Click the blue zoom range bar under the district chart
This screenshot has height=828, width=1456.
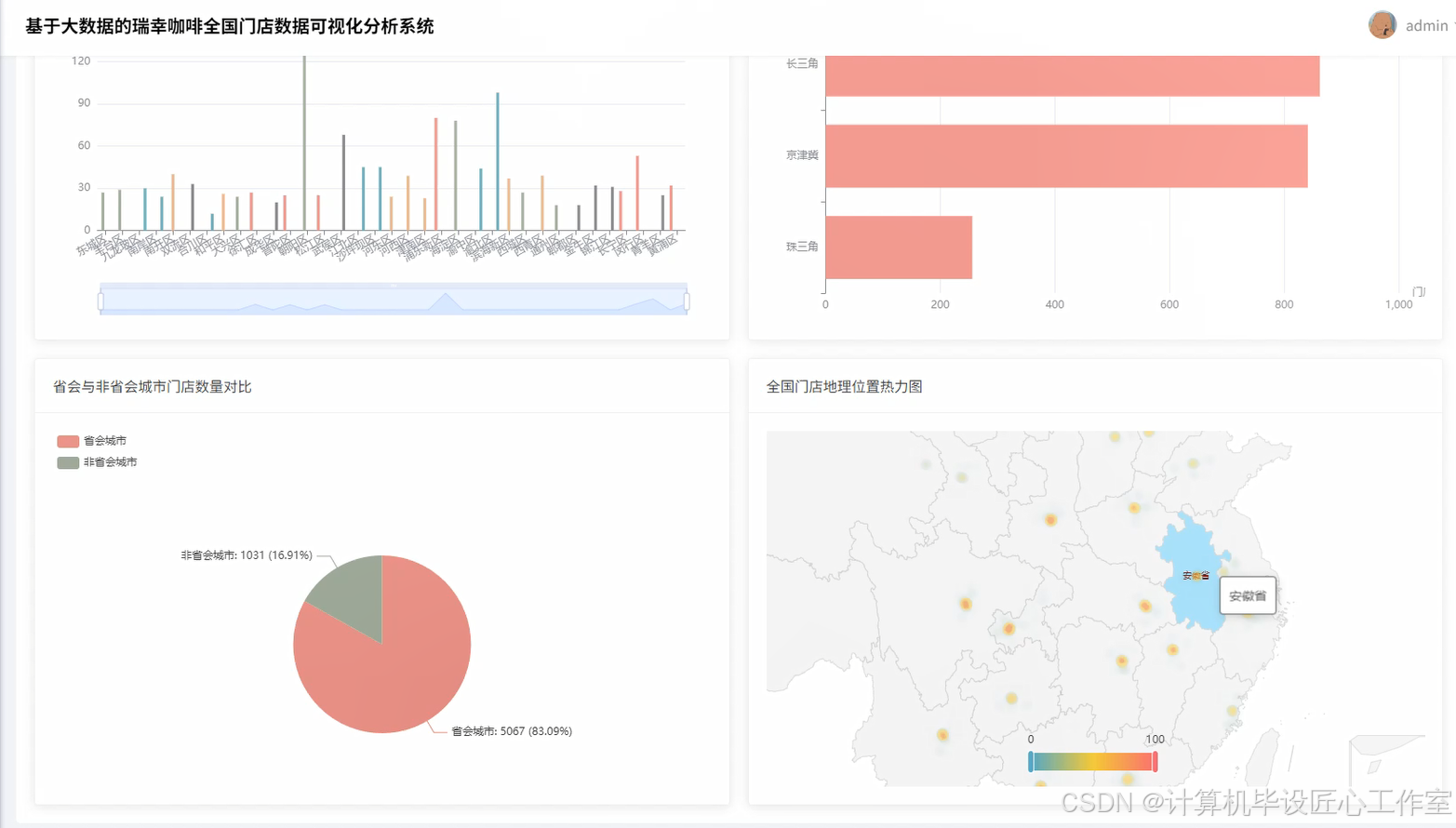[394, 300]
